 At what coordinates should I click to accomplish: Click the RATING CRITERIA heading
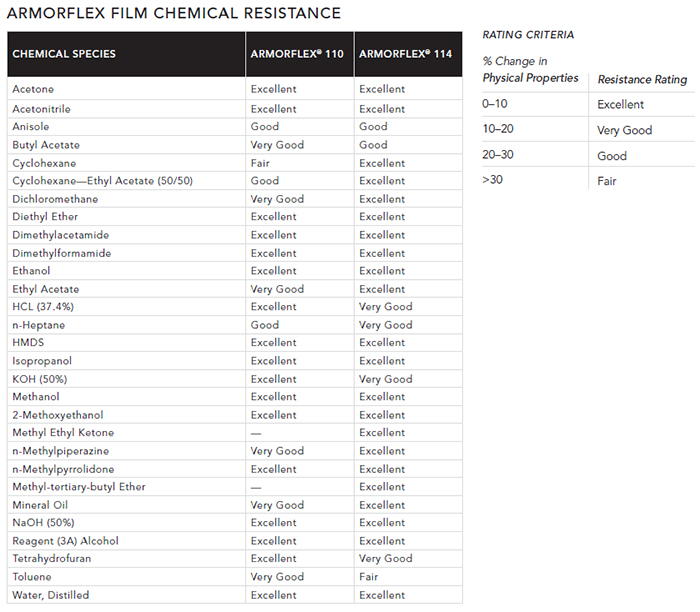[528, 35]
